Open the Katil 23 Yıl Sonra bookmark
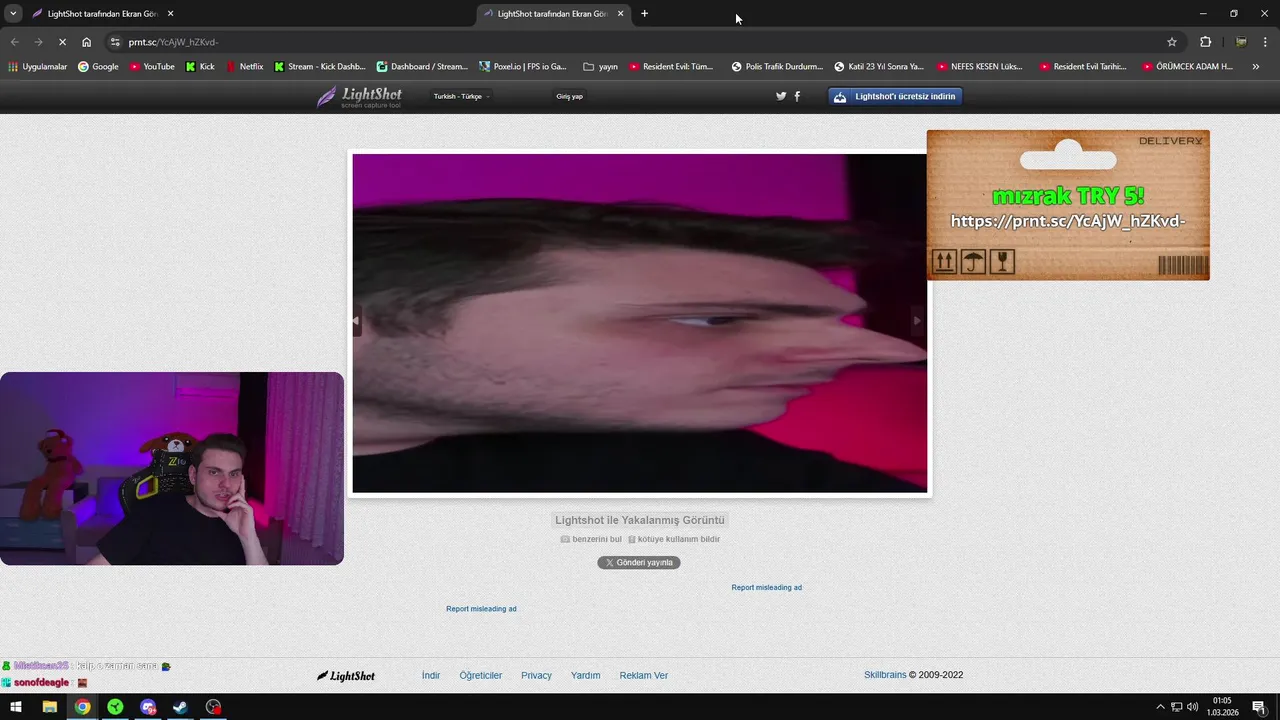The image size is (1280, 720). (879, 67)
